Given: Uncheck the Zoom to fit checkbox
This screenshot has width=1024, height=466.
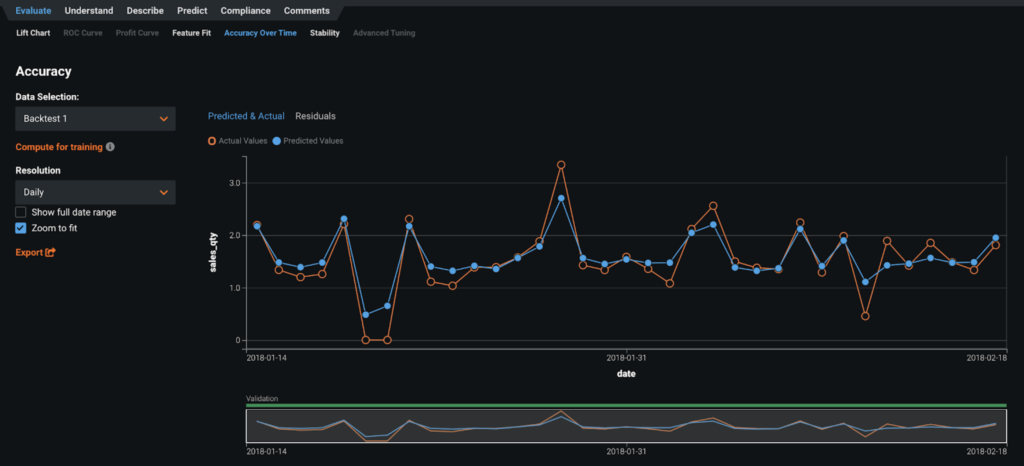Looking at the screenshot, I should 21,228.
